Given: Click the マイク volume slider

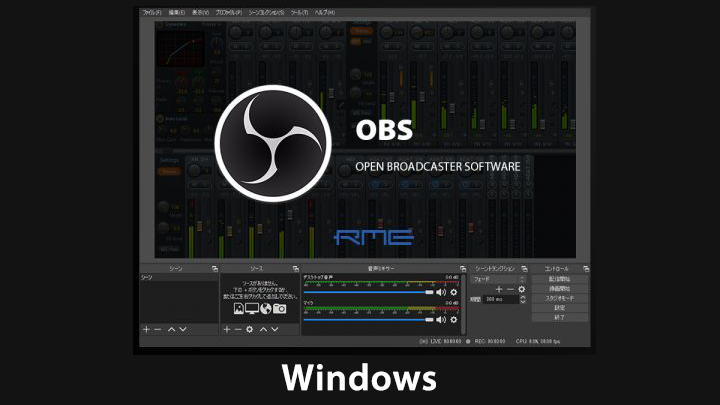Looking at the screenshot, I should (x=368, y=320).
